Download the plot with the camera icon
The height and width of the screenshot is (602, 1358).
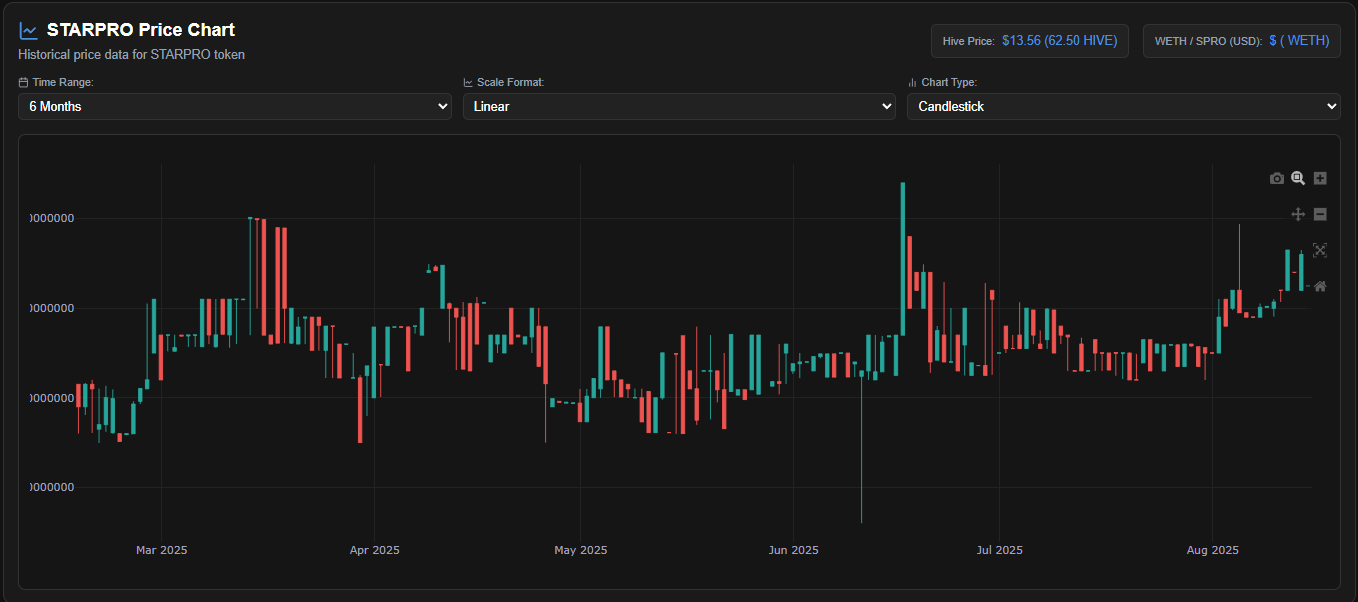pos(1277,178)
